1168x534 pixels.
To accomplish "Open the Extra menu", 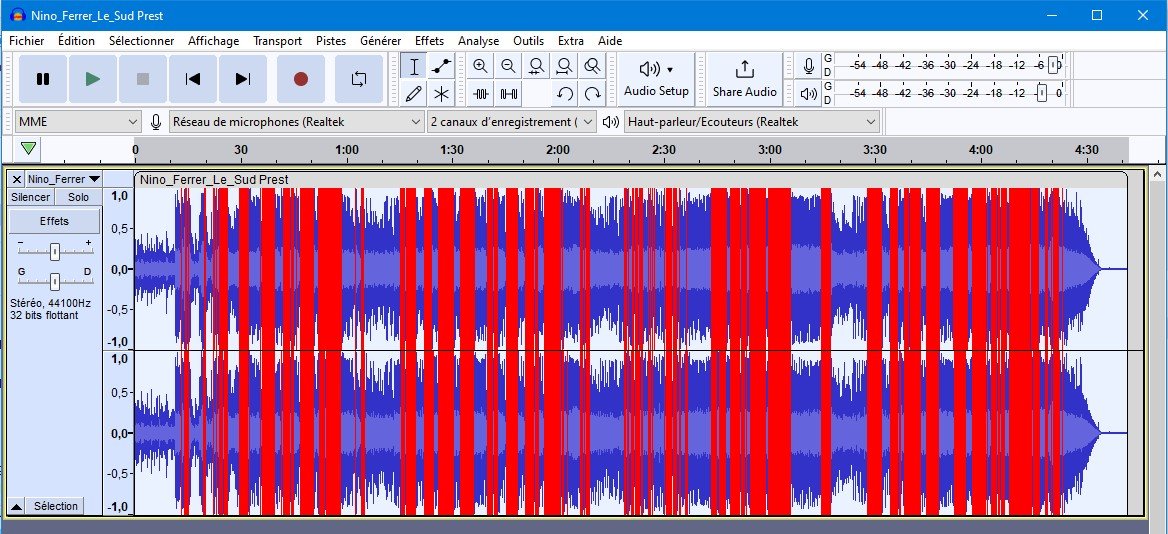I will (x=571, y=41).
